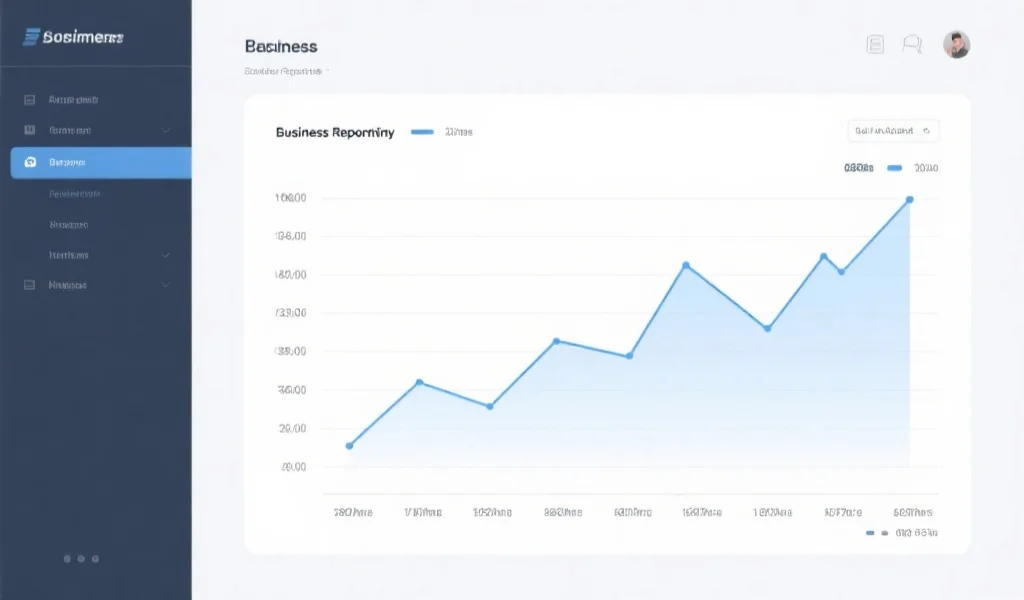The image size is (1024, 600).
Task: Click the striped logo icon in the sidebar header
Action: (x=31, y=37)
